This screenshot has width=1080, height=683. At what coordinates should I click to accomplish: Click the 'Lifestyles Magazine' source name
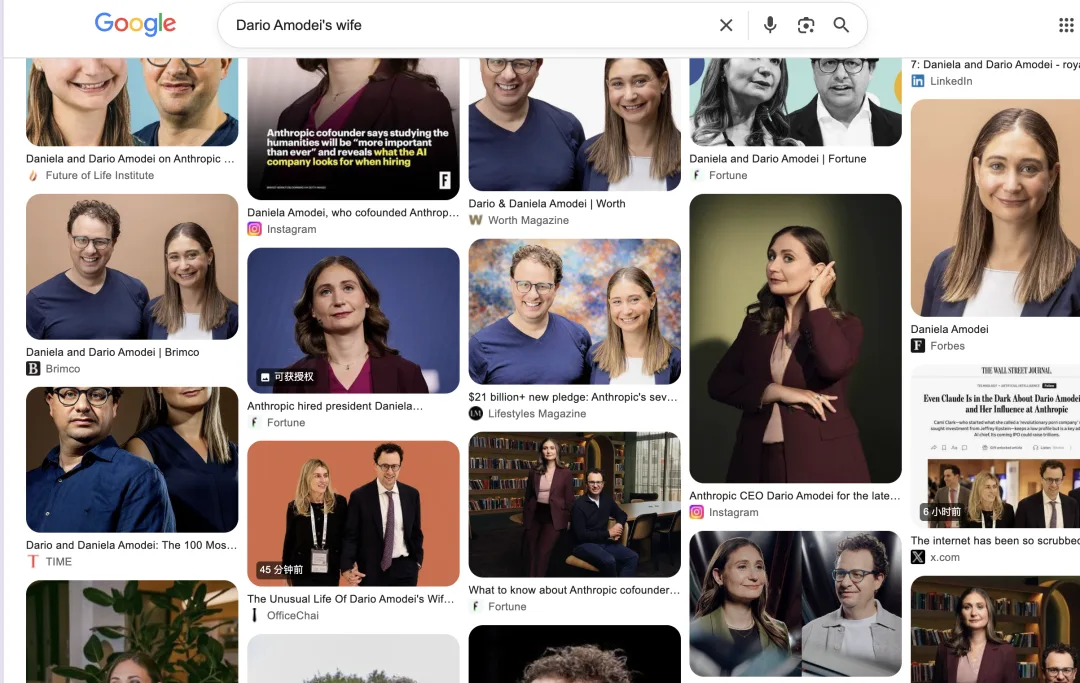537,414
